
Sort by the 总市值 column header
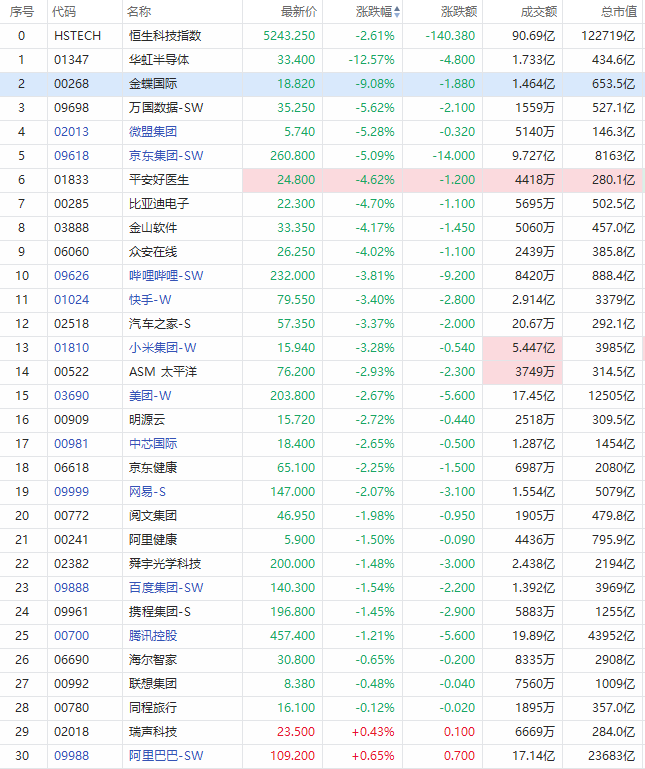619,12
